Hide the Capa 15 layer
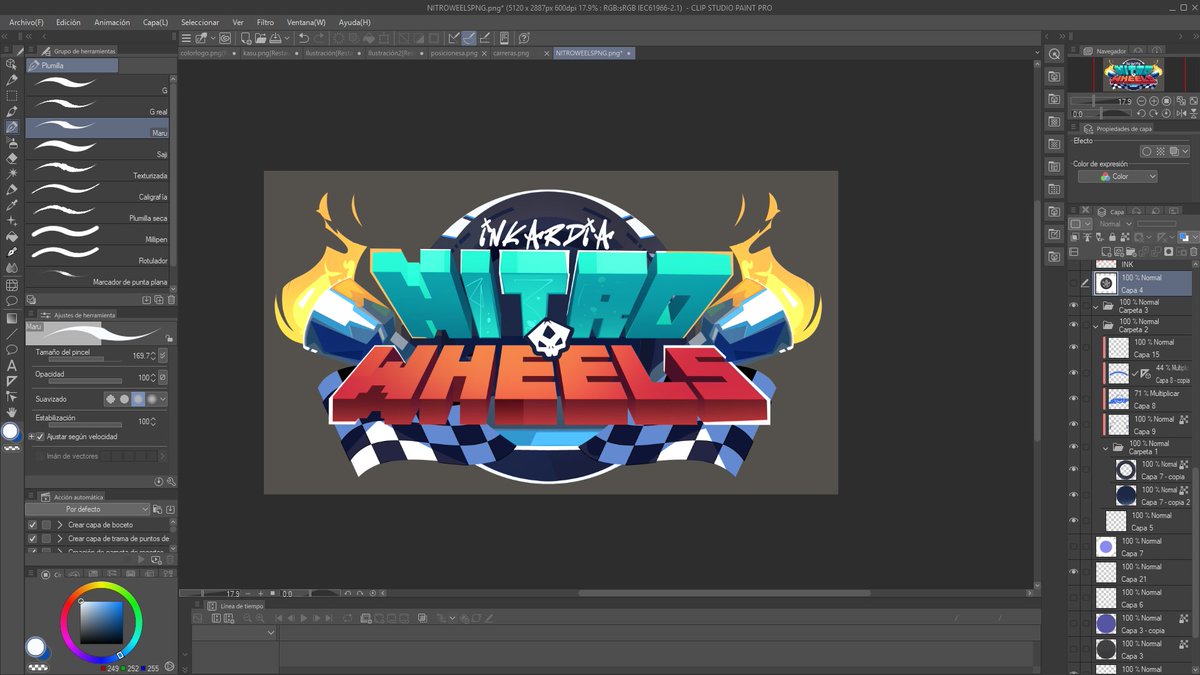 (x=1074, y=348)
